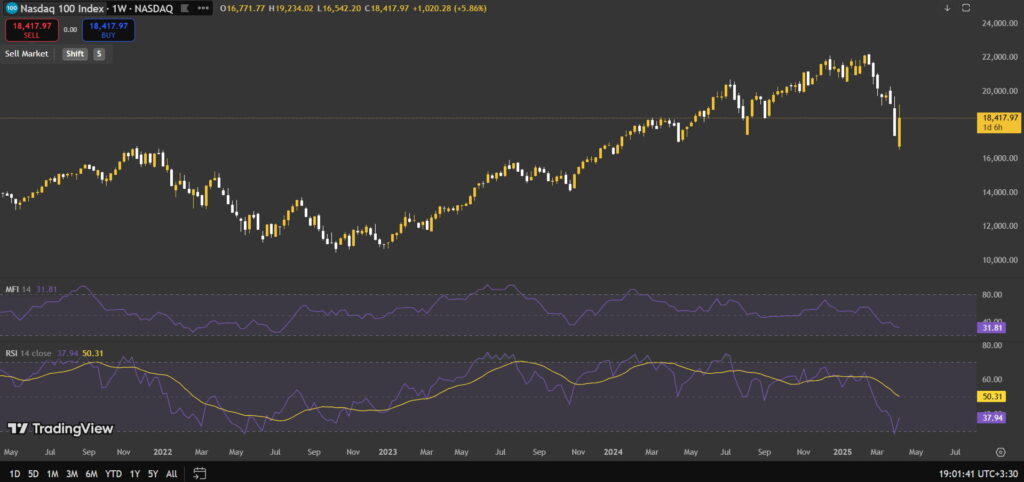Click the flag icon beside NASDAQ
The width and height of the screenshot is (1024, 482).
185,8
